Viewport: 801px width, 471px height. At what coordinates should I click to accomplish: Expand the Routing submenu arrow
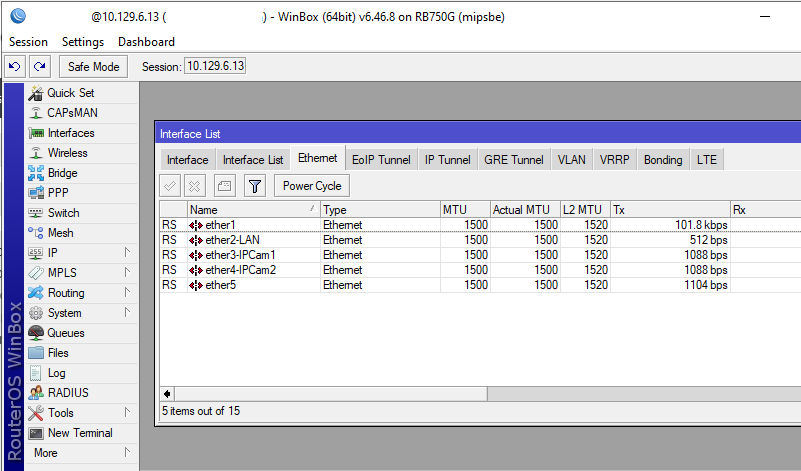[127, 292]
